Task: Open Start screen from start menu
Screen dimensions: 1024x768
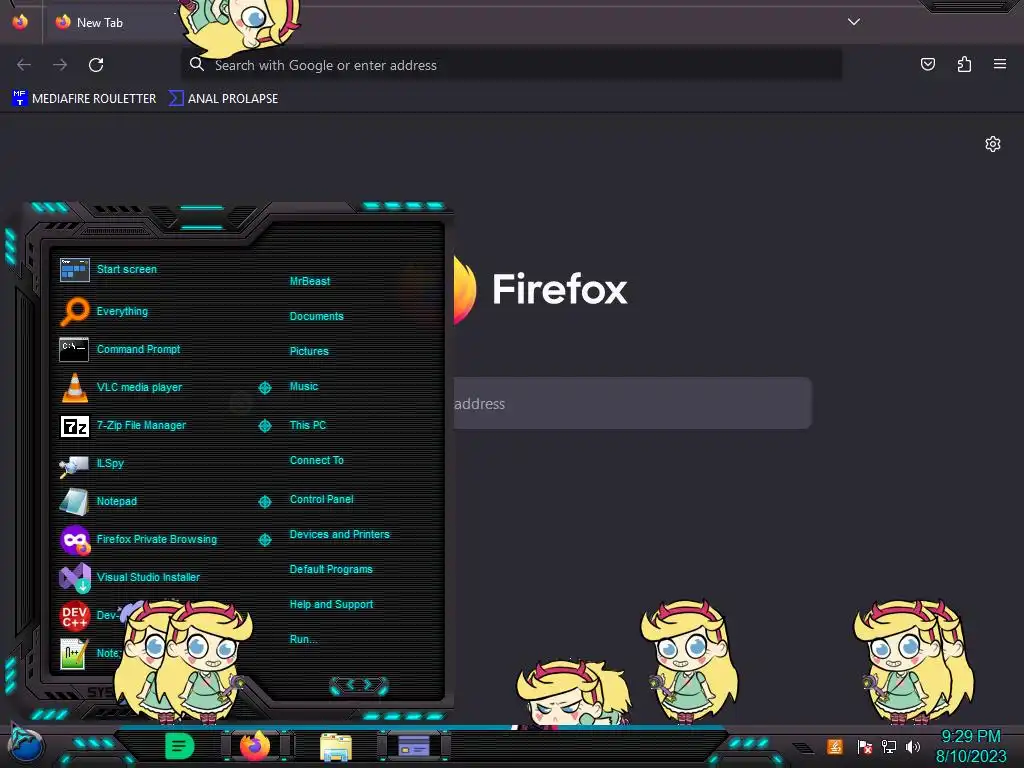Action: [127, 269]
